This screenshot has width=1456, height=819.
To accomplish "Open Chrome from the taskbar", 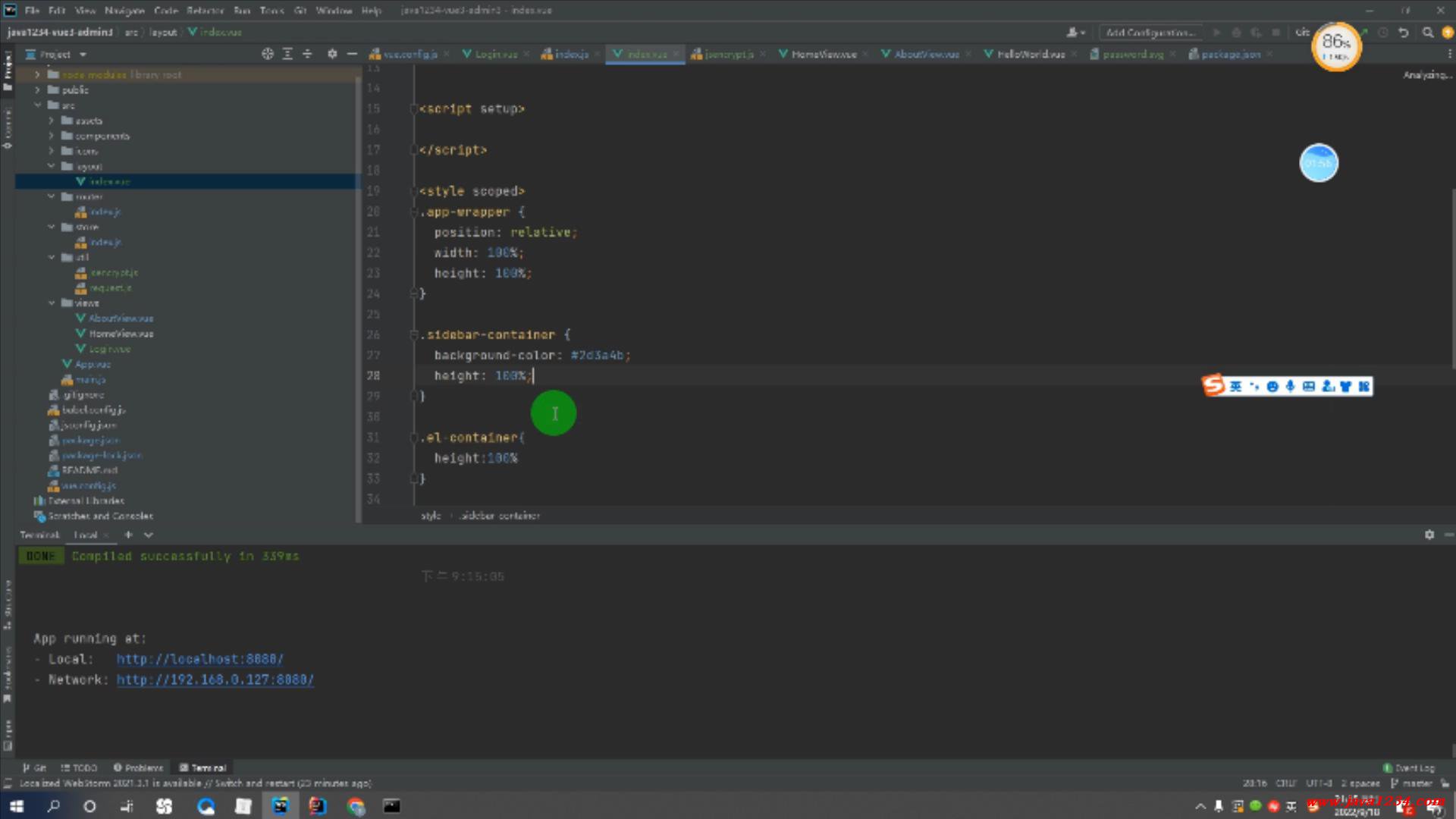I will [x=355, y=806].
